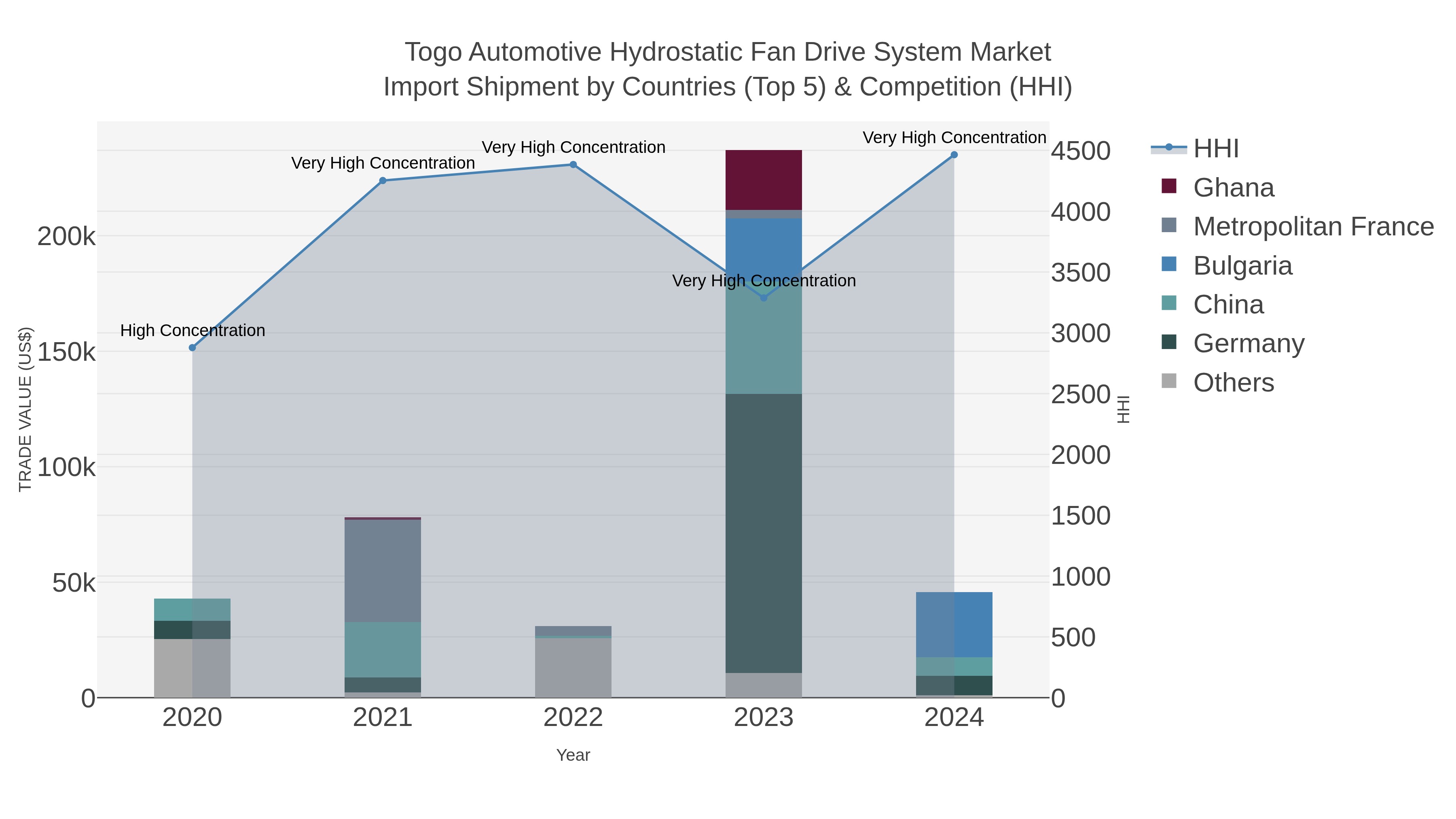Screen dimensions: 1456x819
Task: Click the China segment of 2021 bar
Action: point(383,650)
